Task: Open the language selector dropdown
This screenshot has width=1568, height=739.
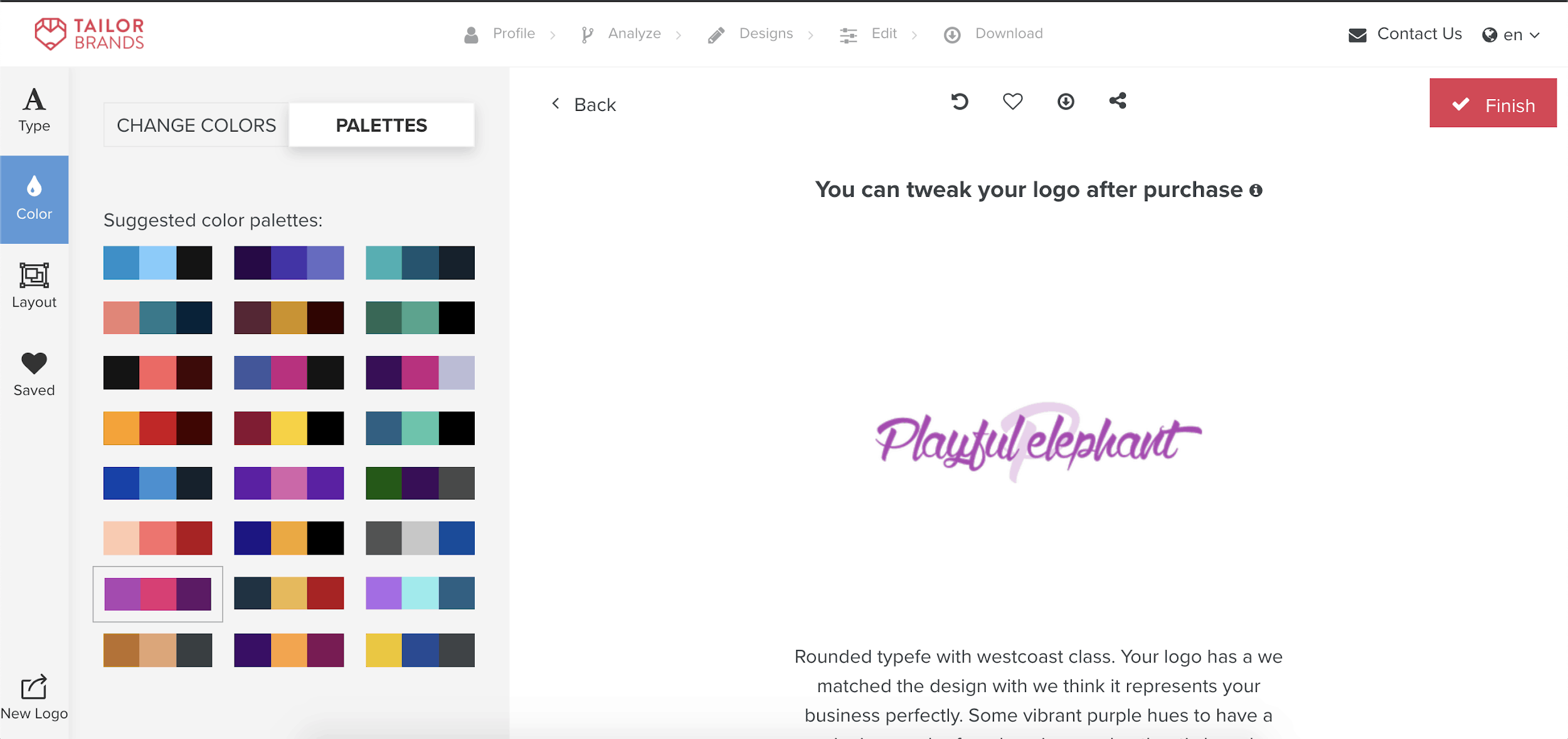Action: [x=1510, y=33]
